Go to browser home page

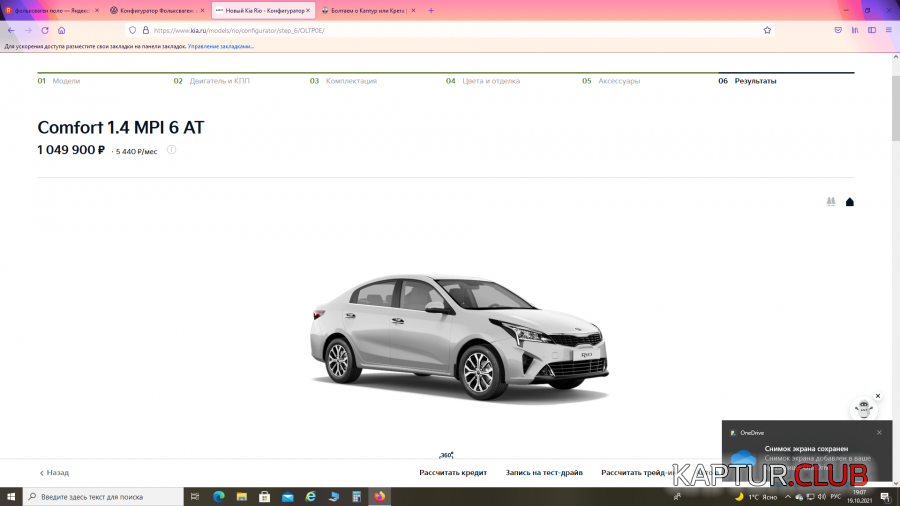62,30
